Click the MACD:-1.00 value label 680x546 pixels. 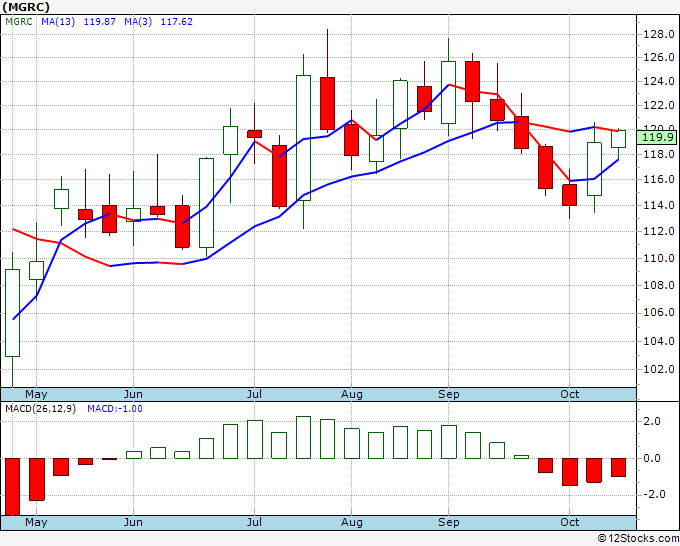115,409
